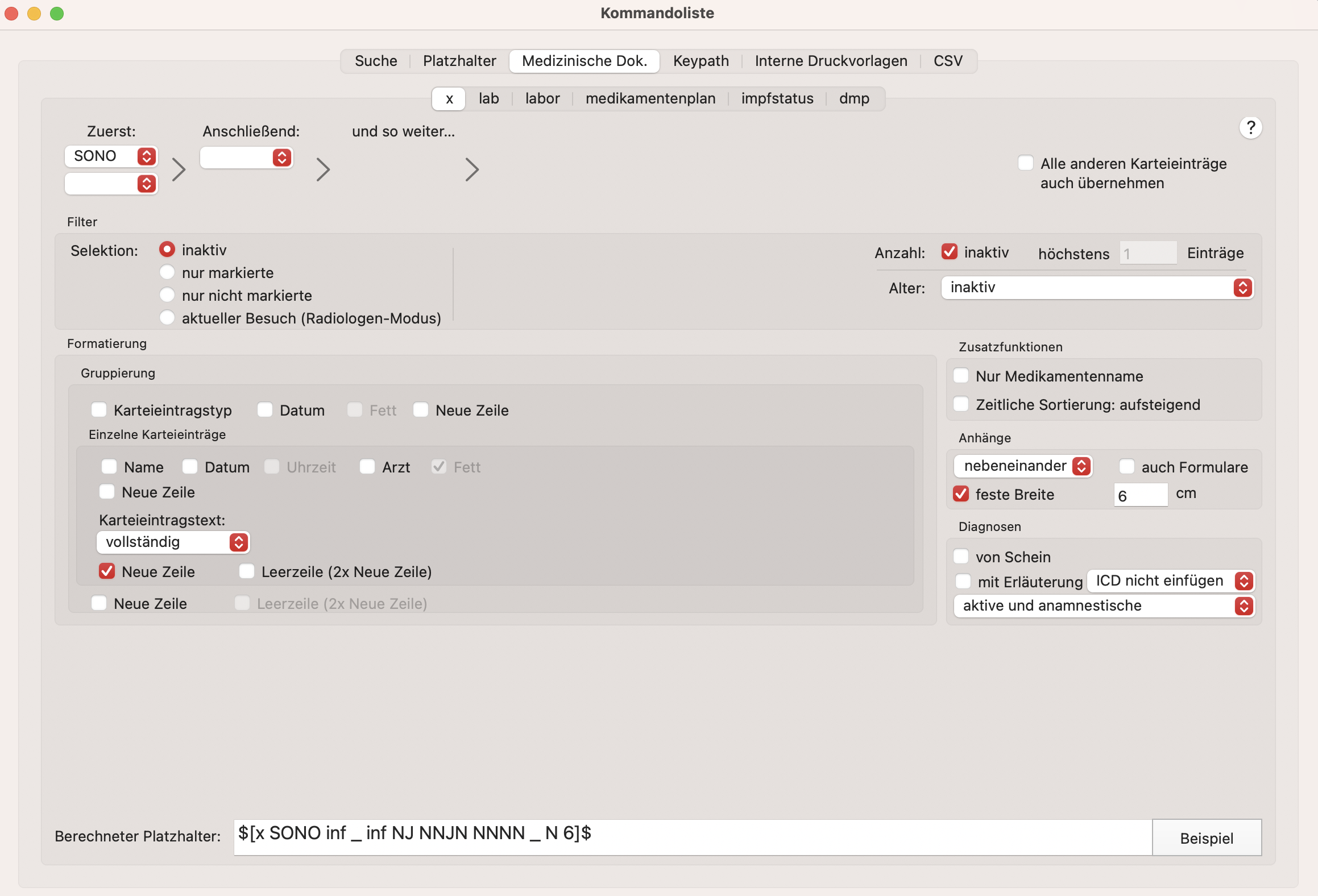Click stepper icon of 'aktive und anamnestische'
This screenshot has height=896, width=1318.
point(1244,606)
